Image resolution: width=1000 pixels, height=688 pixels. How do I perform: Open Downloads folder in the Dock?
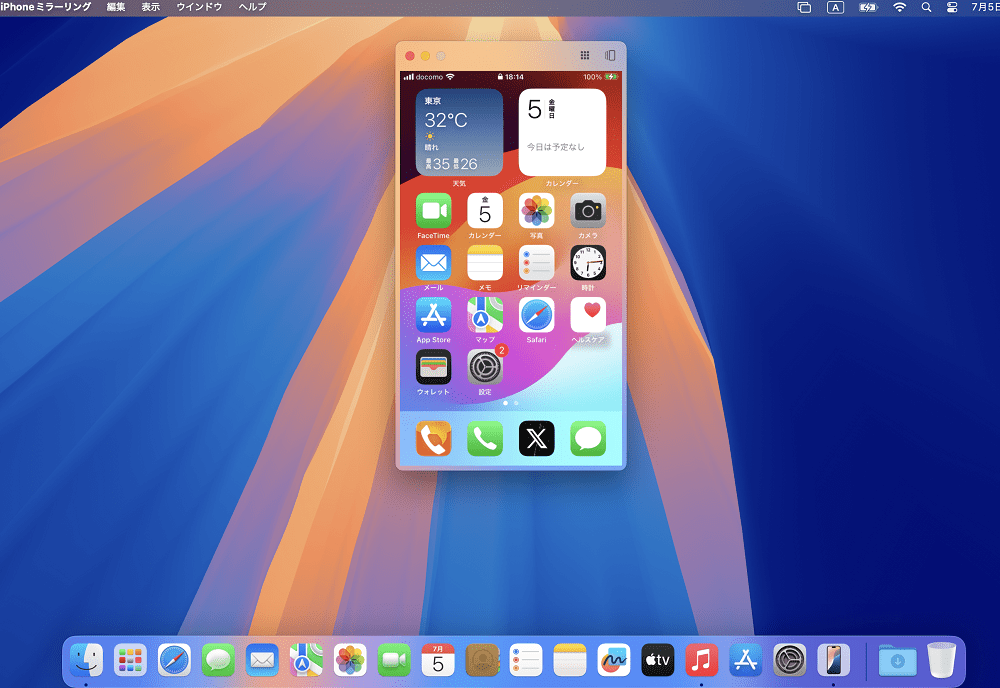coord(897,660)
